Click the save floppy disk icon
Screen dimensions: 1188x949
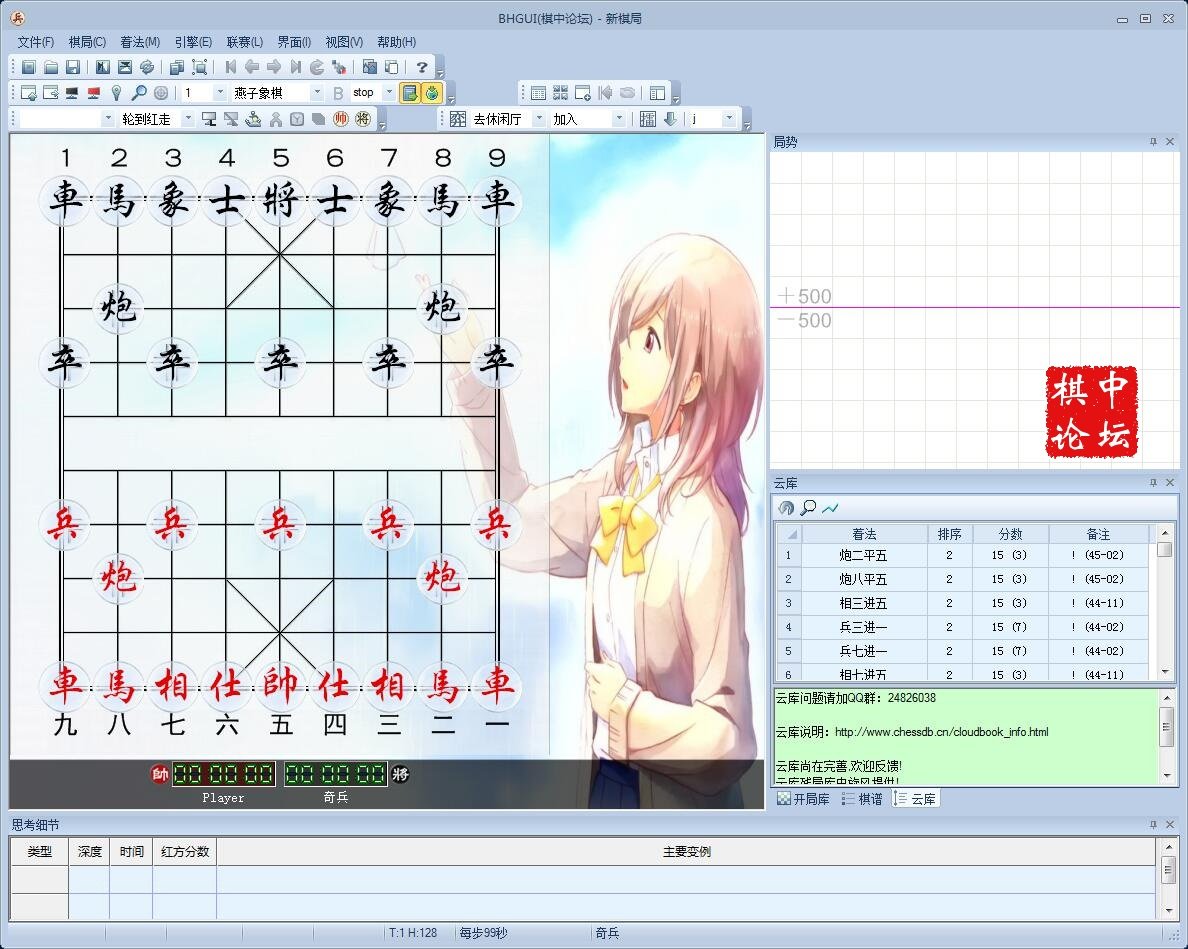pyautogui.click(x=73, y=67)
